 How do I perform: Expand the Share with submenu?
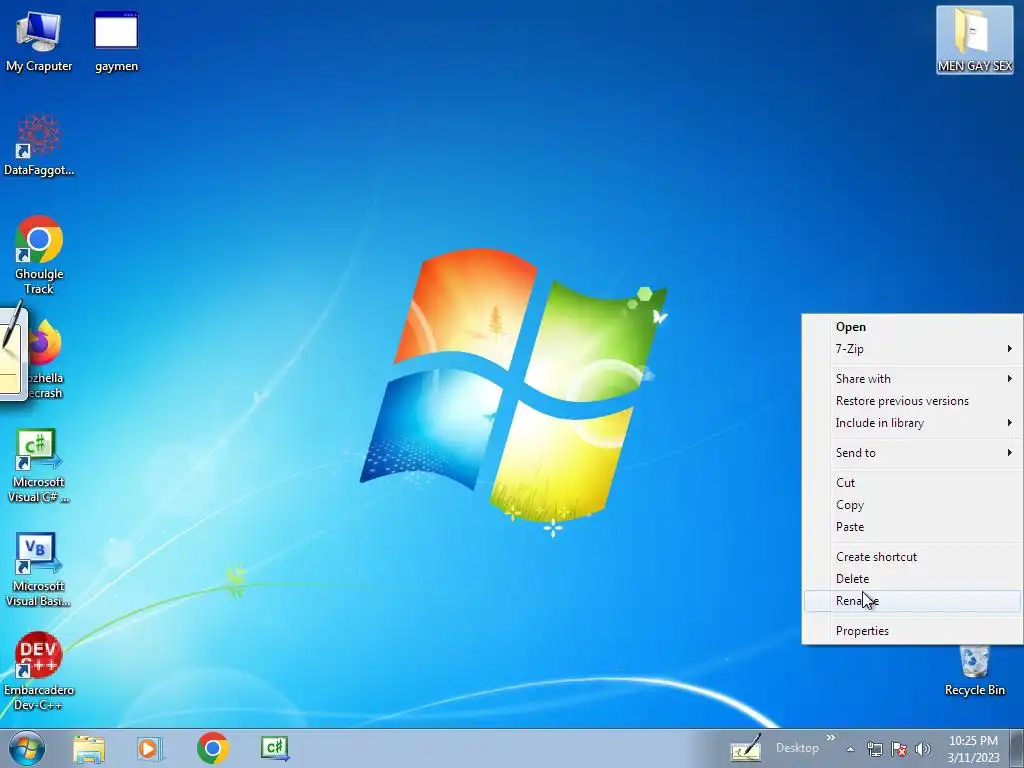[913, 379]
